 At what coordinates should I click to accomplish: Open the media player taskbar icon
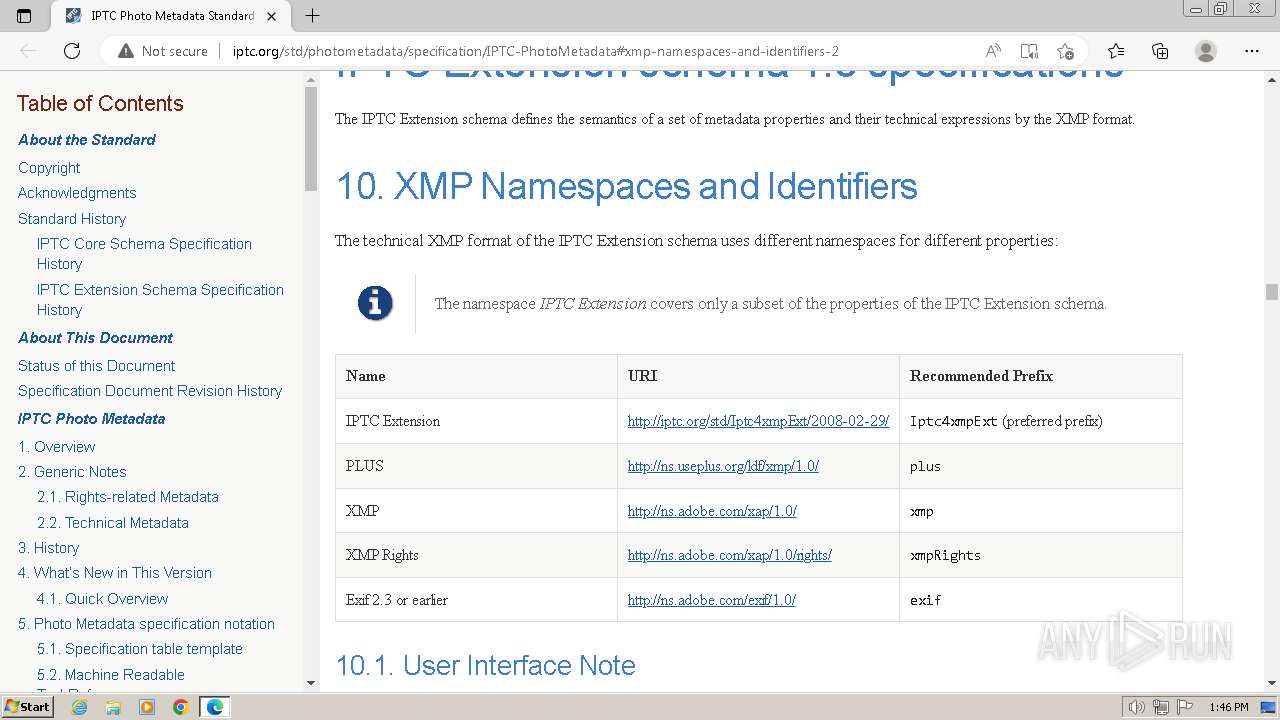pos(147,707)
